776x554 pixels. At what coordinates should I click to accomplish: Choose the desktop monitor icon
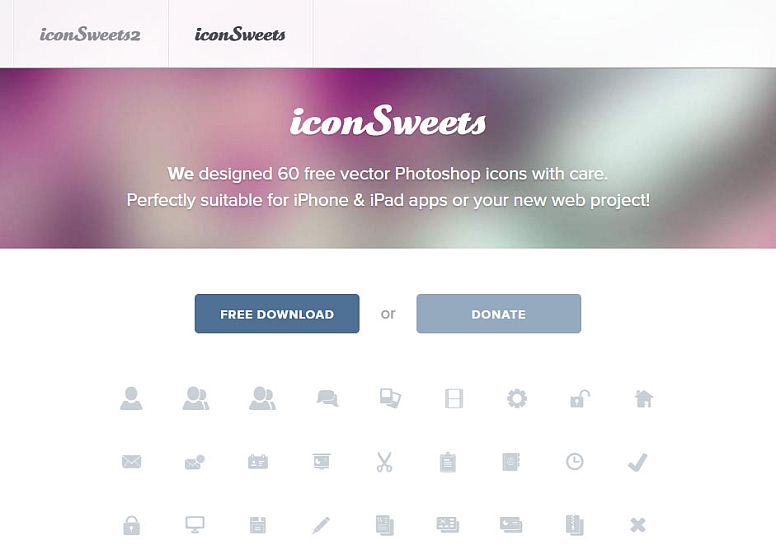pyautogui.click(x=194, y=524)
